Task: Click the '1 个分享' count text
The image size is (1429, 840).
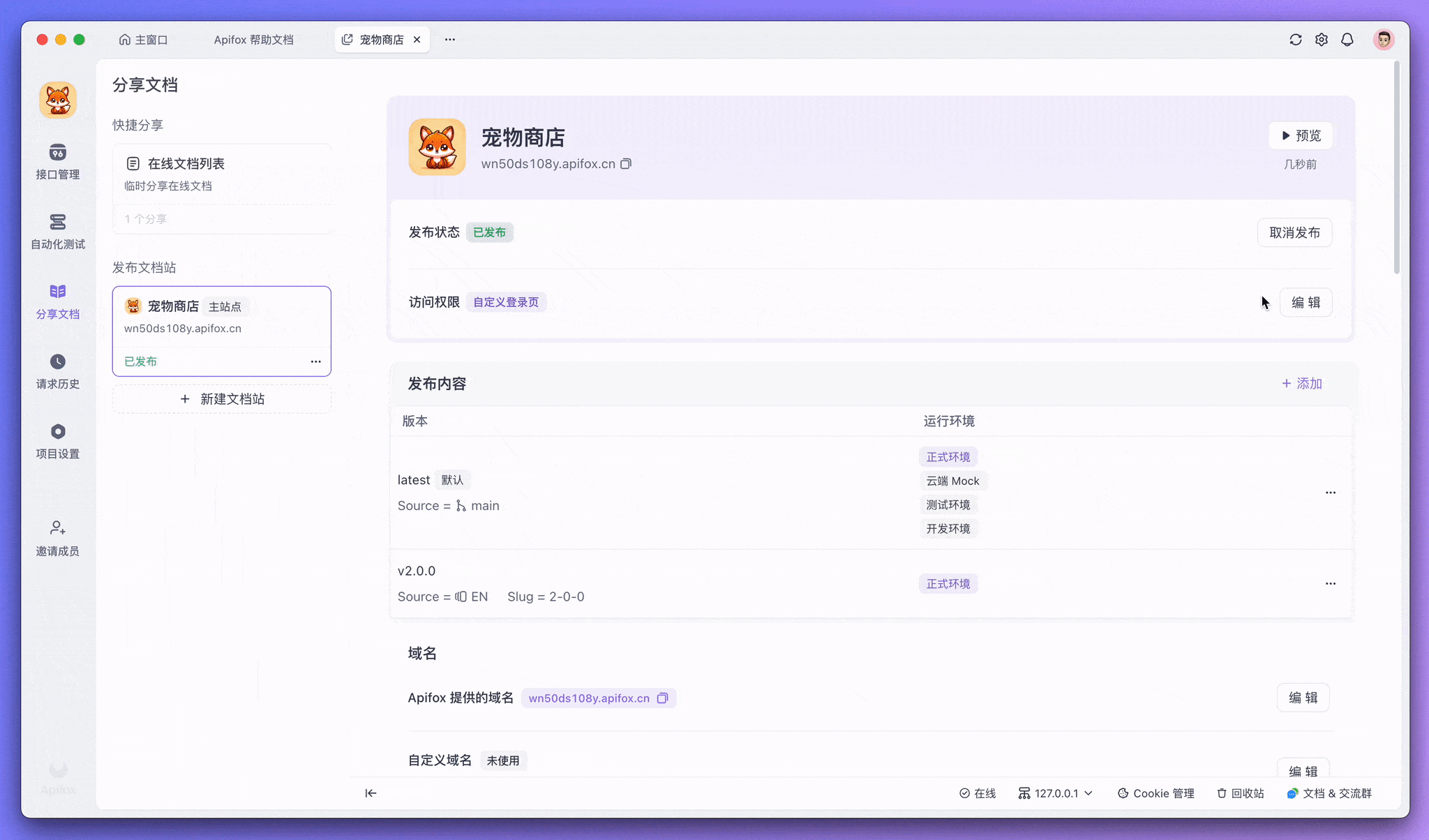Action: coord(145,219)
